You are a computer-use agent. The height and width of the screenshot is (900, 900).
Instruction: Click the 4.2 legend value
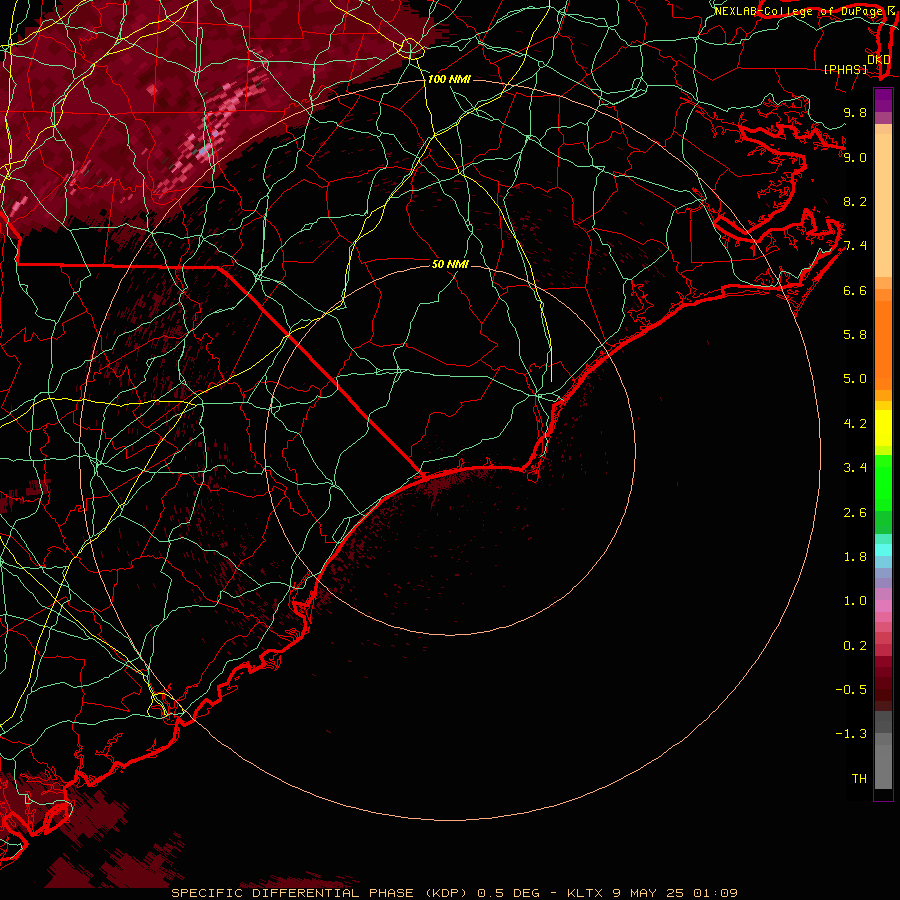(x=855, y=424)
